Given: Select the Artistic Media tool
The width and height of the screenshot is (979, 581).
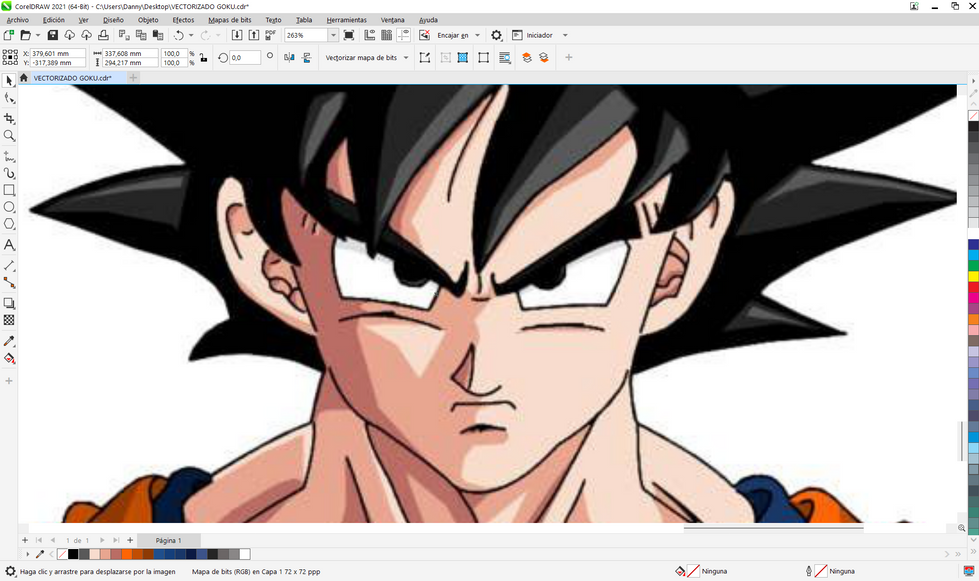Looking at the screenshot, I should click(x=9, y=173).
